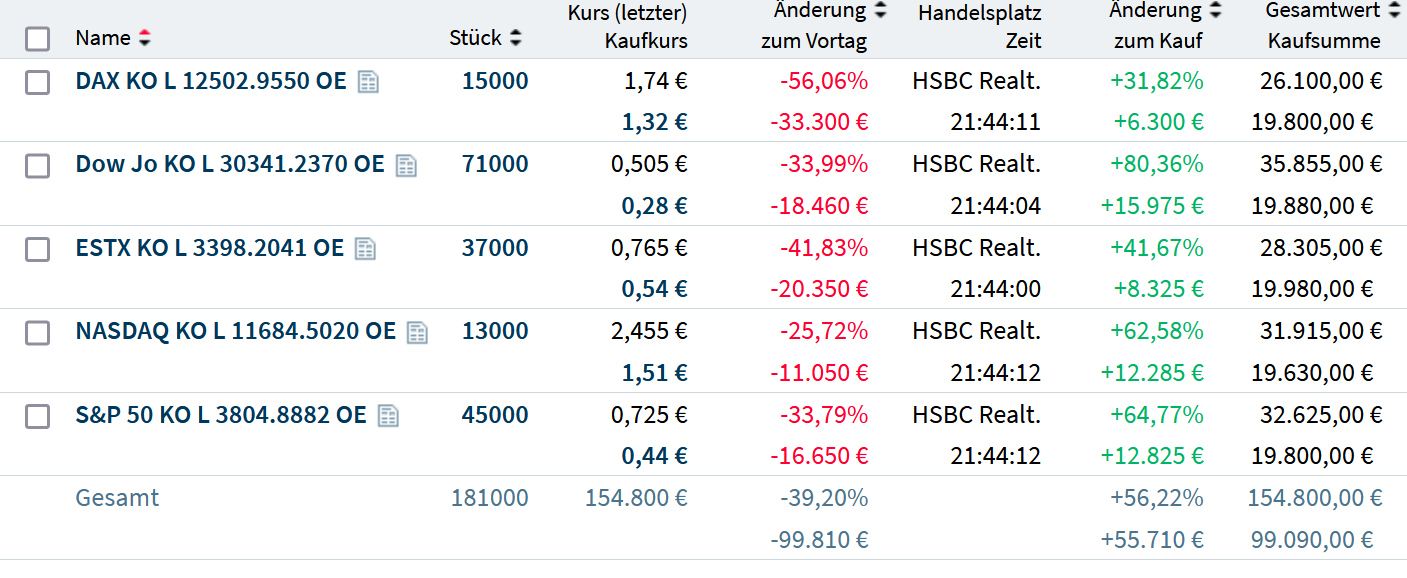Sort by Stück column arrows
The width and height of the screenshot is (1407, 578).
tap(516, 38)
